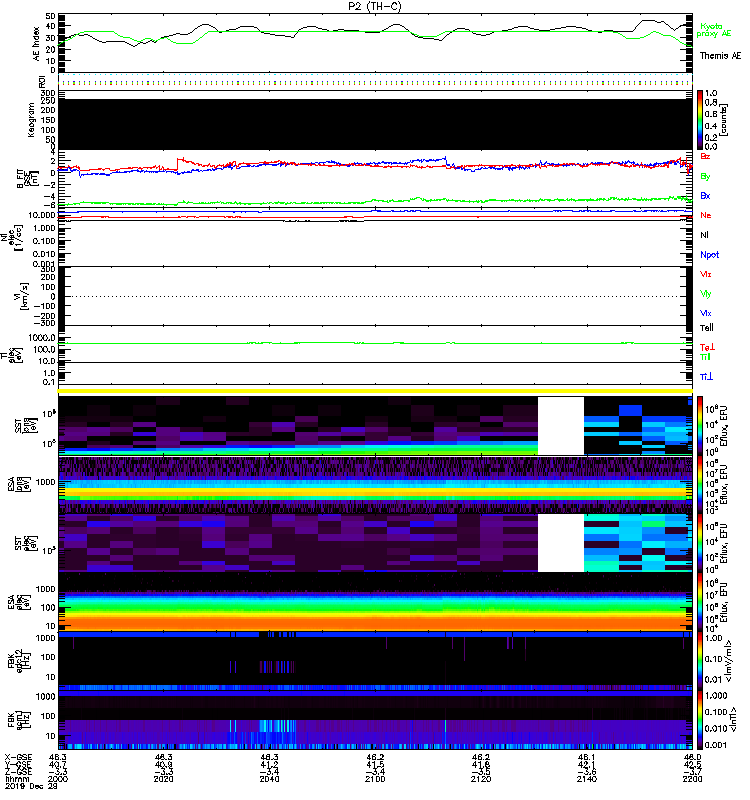
Task: Select the red Bz legend label
Action: pos(705,157)
